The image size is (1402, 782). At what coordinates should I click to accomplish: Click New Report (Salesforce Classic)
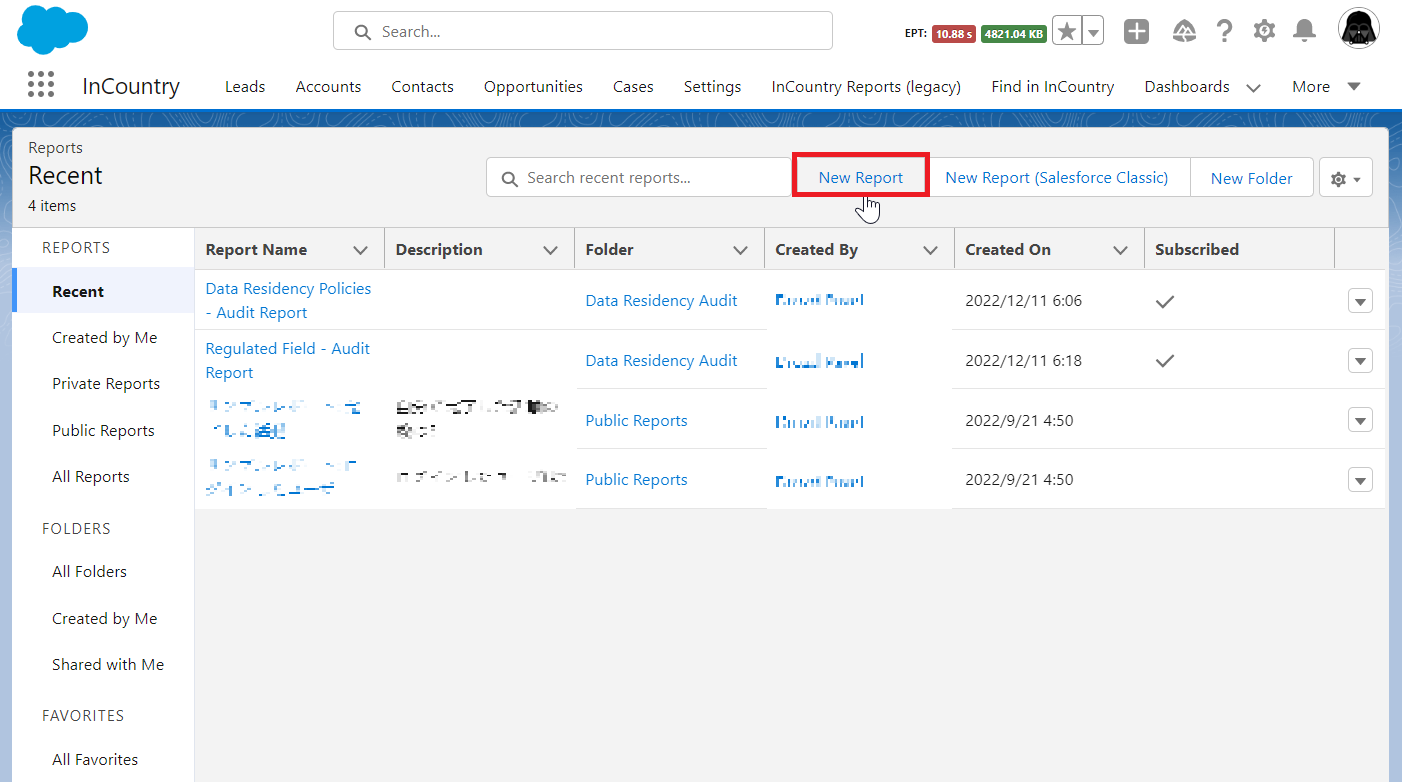tap(1057, 178)
